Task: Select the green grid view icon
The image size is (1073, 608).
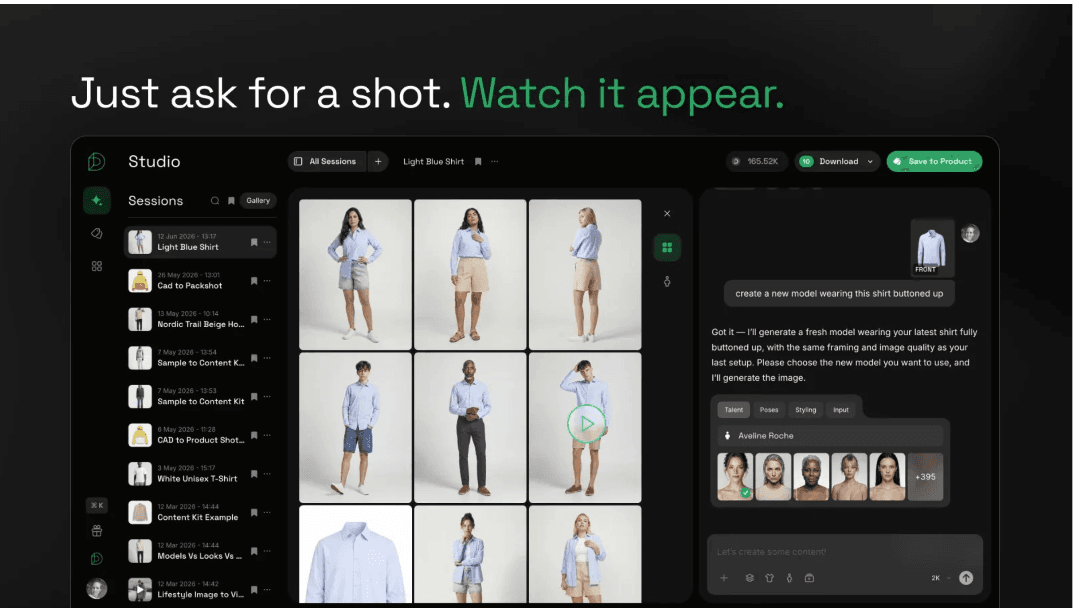Action: [x=667, y=247]
